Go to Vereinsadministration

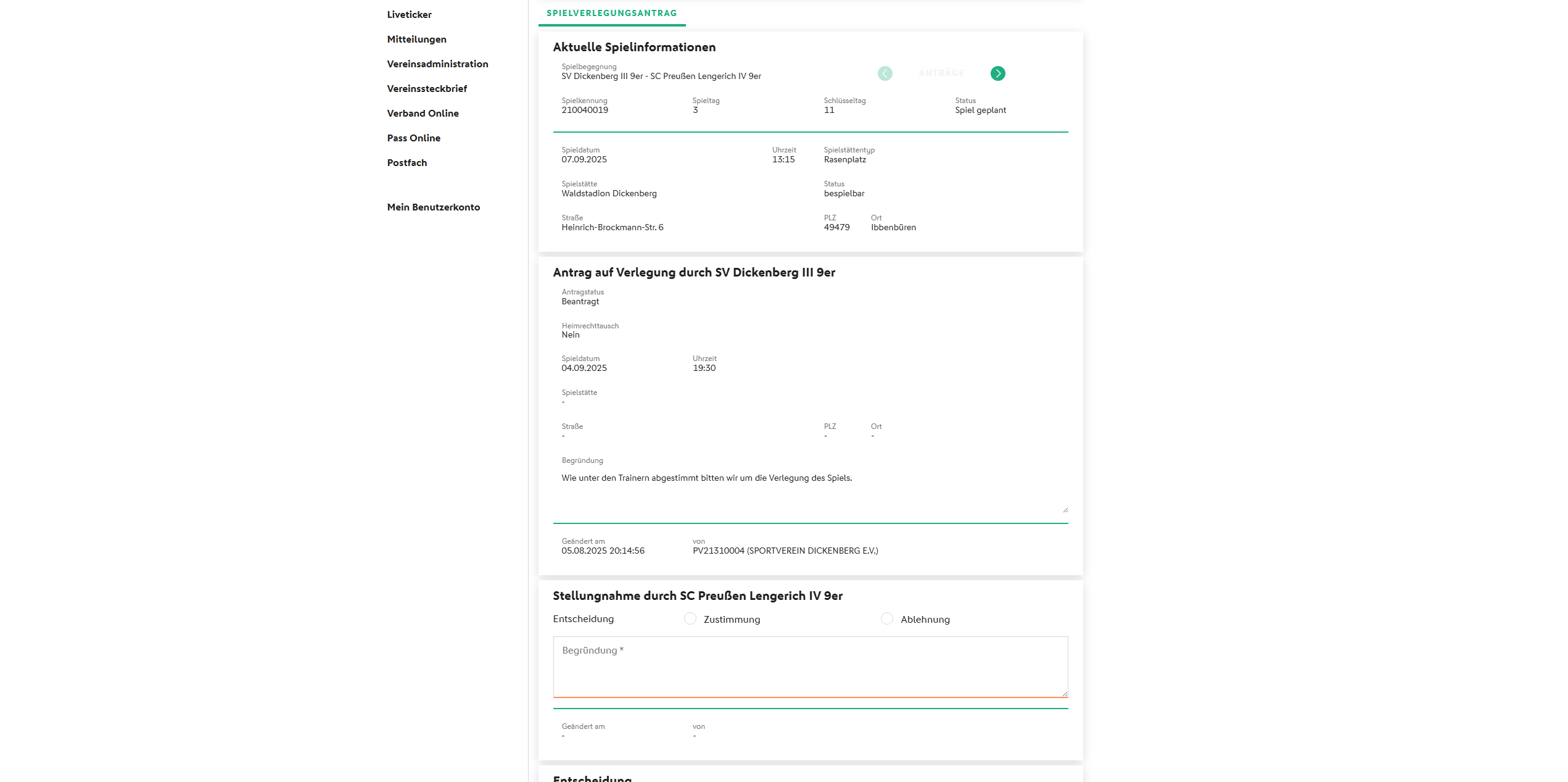pyautogui.click(x=437, y=64)
